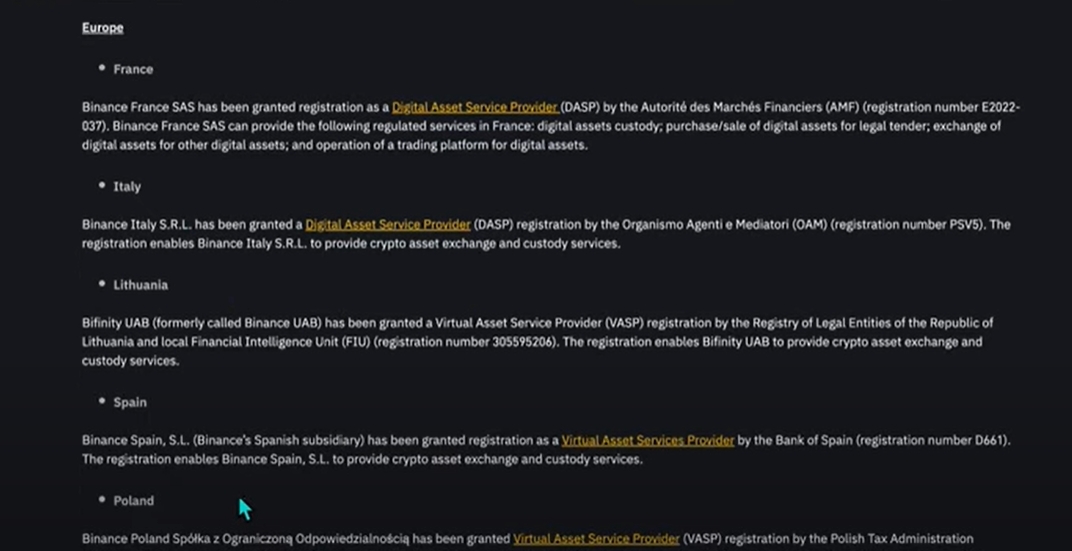Click the bullet point beside Spain
The width and height of the screenshot is (1072, 551).
pyautogui.click(x=102, y=401)
